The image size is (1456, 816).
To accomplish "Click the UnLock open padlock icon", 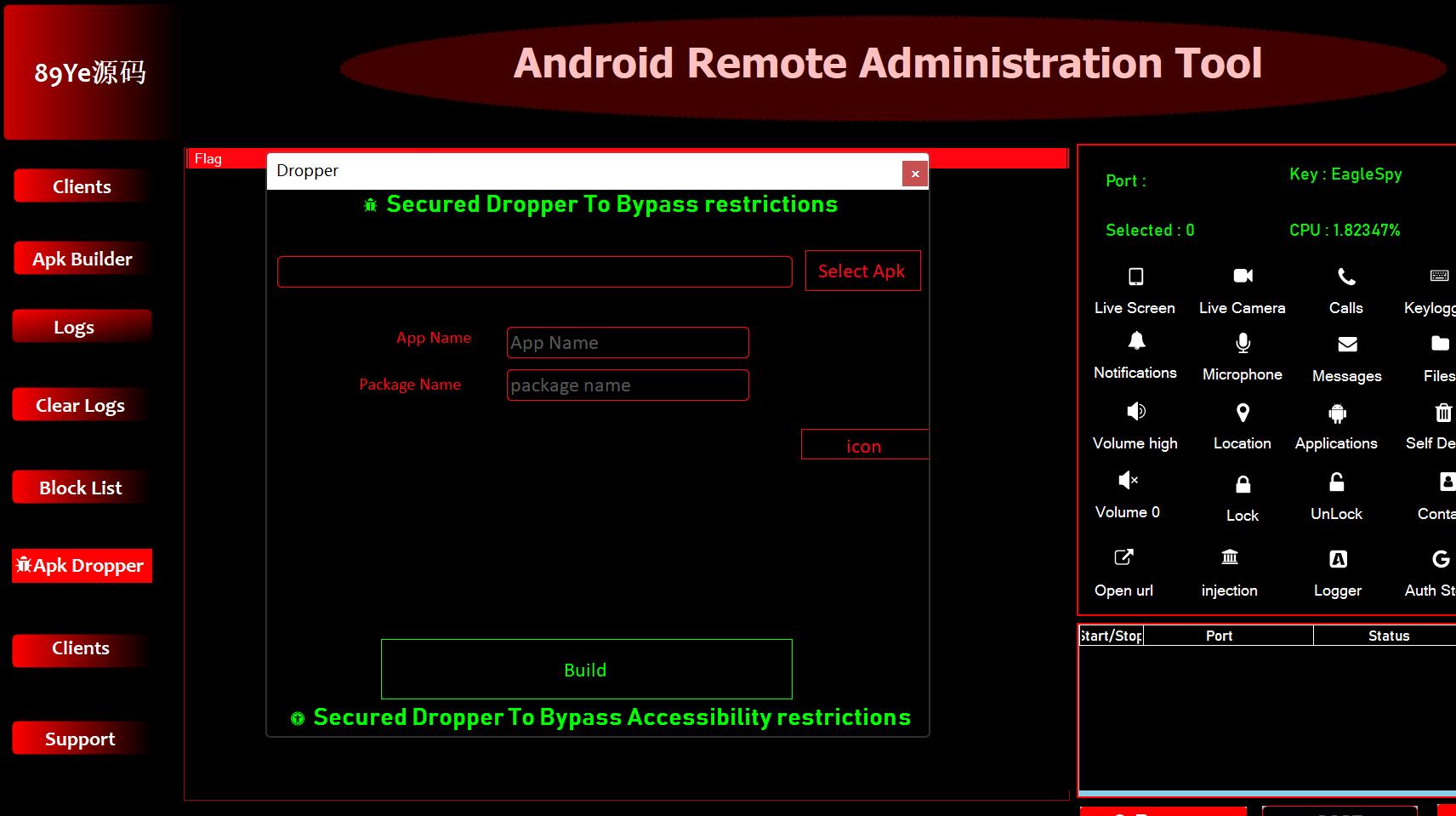I will pos(1337,482).
